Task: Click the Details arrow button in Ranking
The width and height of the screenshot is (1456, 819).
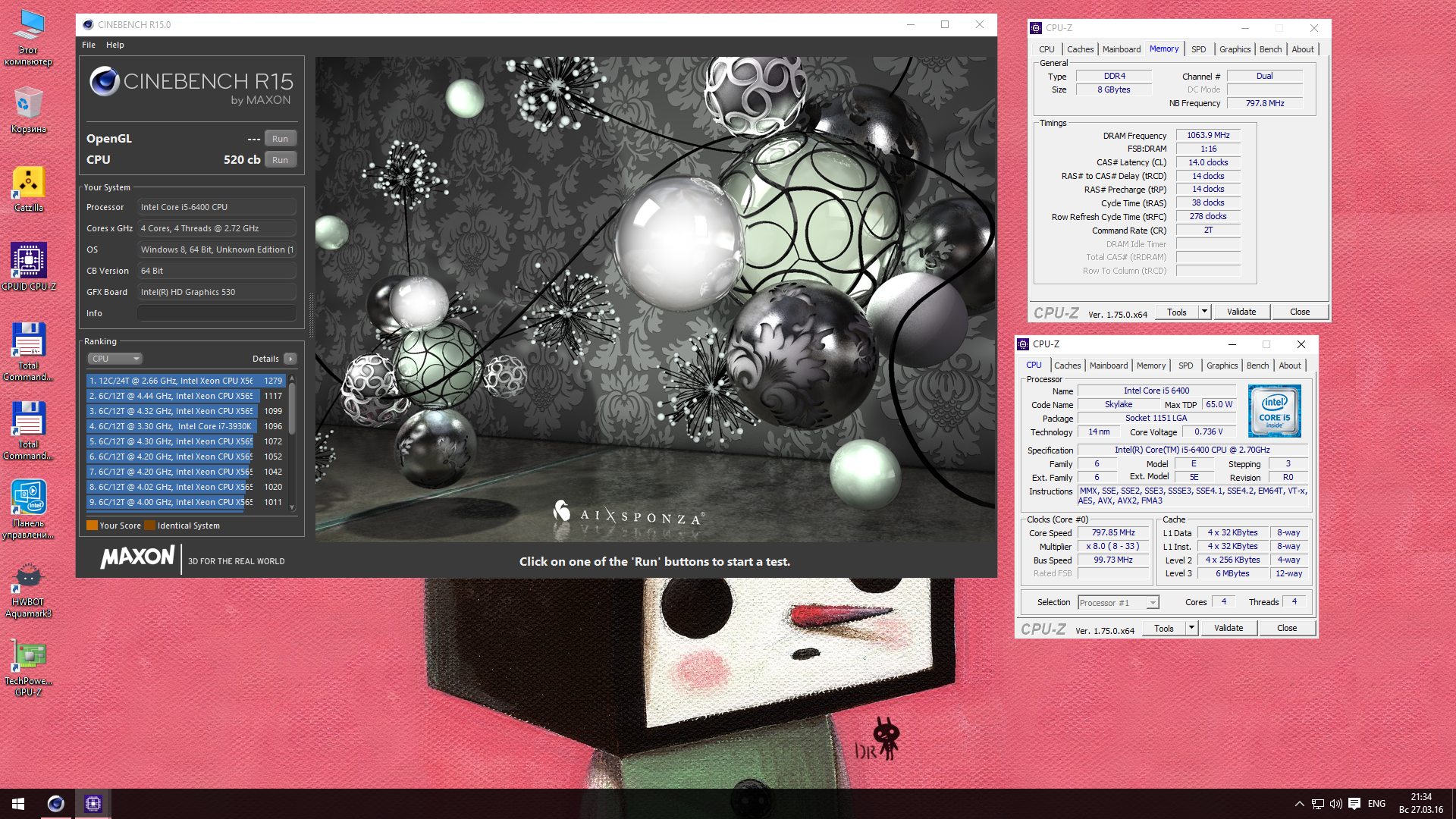Action: click(290, 359)
